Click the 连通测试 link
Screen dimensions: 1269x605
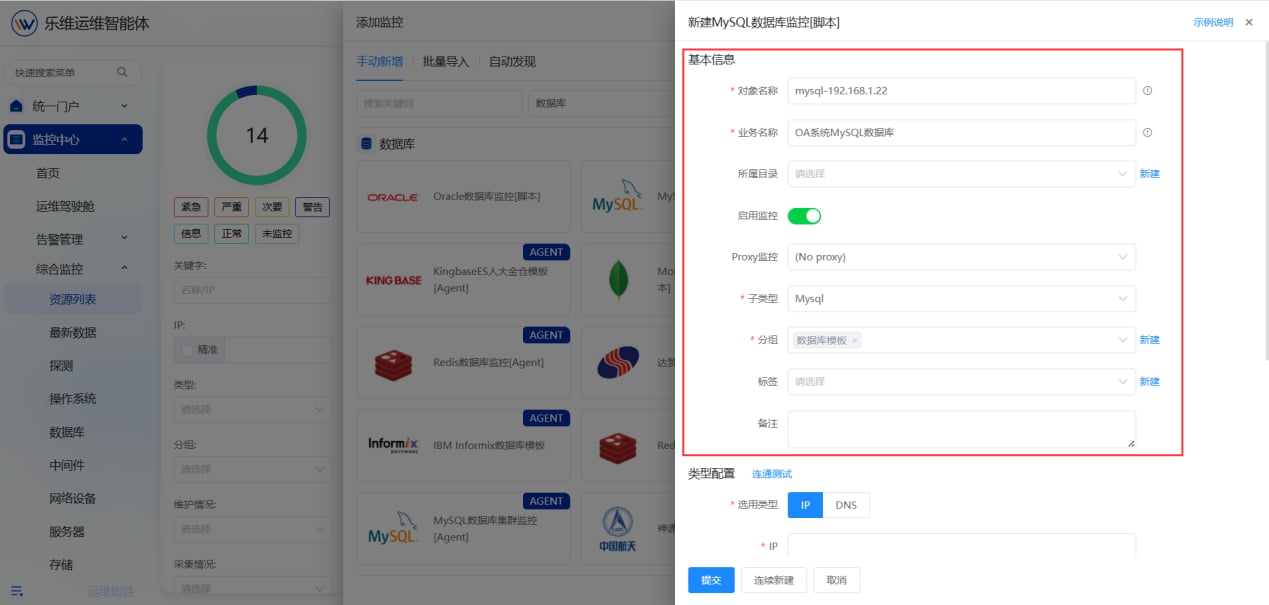coord(772,474)
